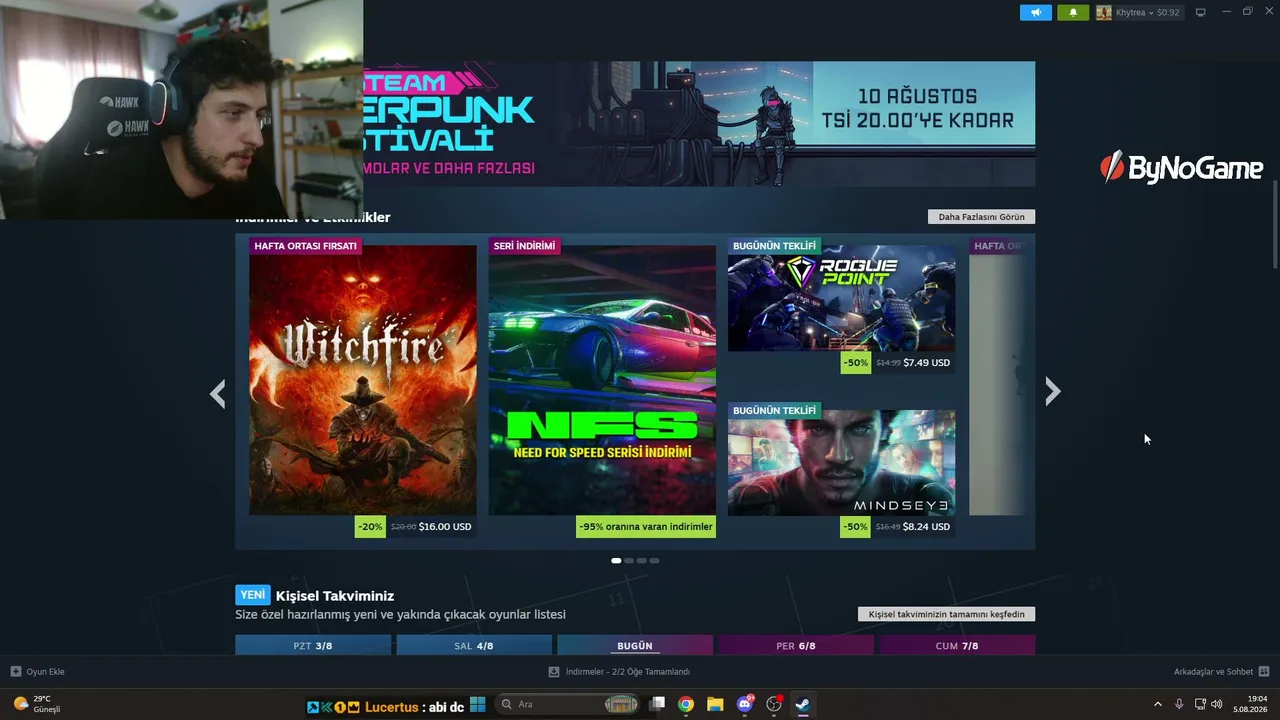Select the CUM 7/8 calendar tab
Viewport: 1280px width, 720px height.
pos(957,646)
